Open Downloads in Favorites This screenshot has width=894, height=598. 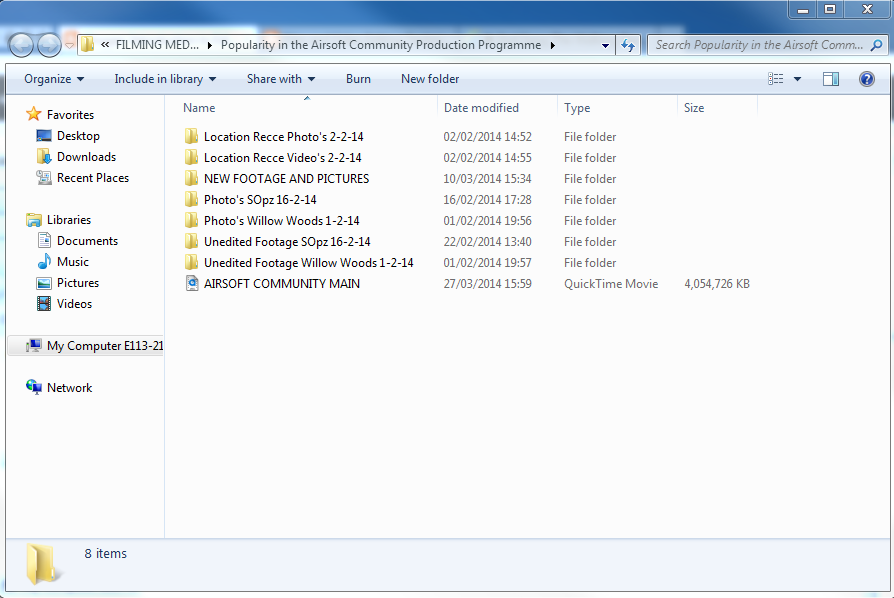pyautogui.click(x=86, y=157)
